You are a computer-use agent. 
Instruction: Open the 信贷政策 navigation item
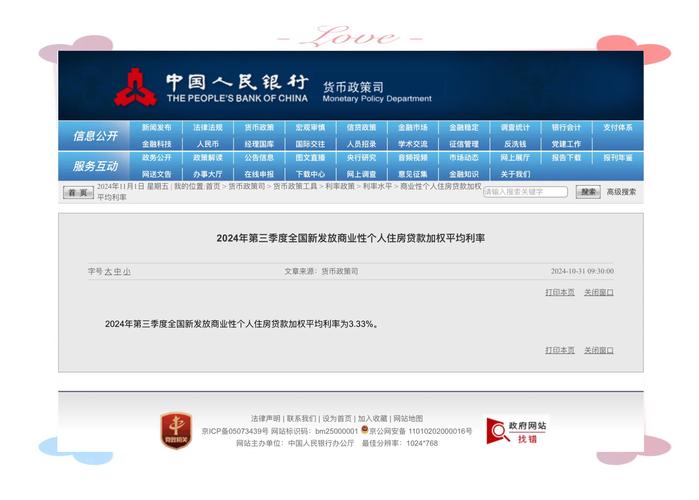(362, 127)
